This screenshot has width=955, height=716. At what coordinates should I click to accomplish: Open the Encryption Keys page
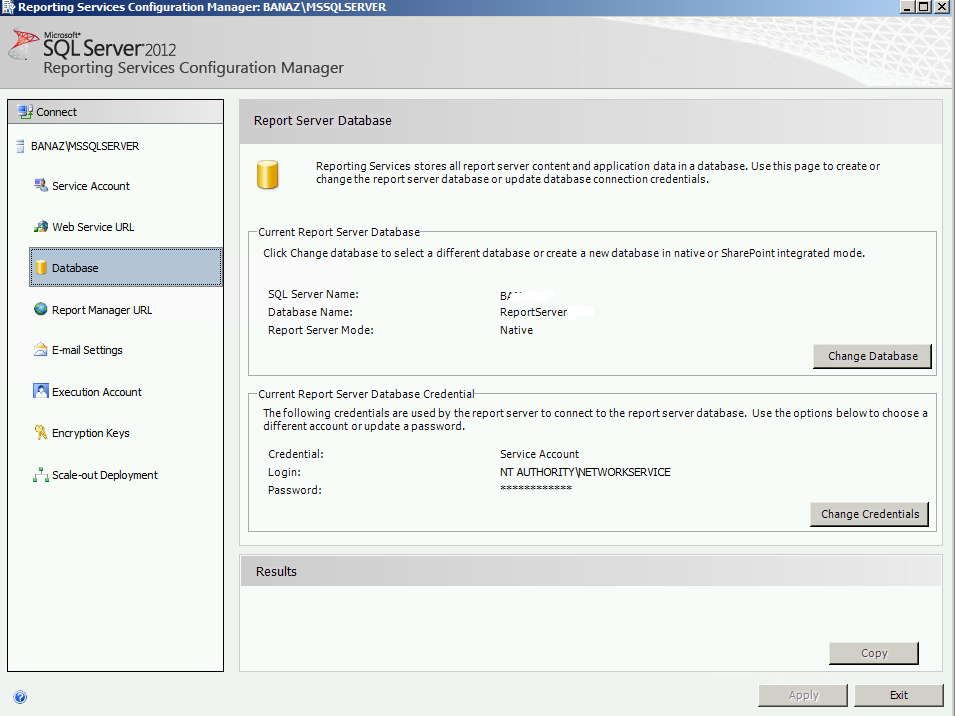(x=91, y=433)
